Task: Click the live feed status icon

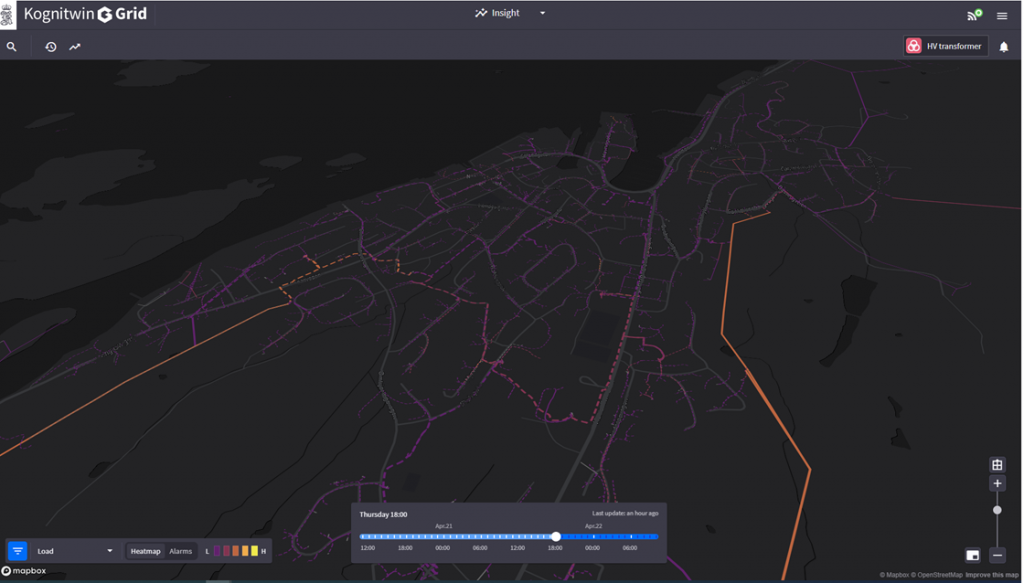Action: pyautogui.click(x=973, y=15)
